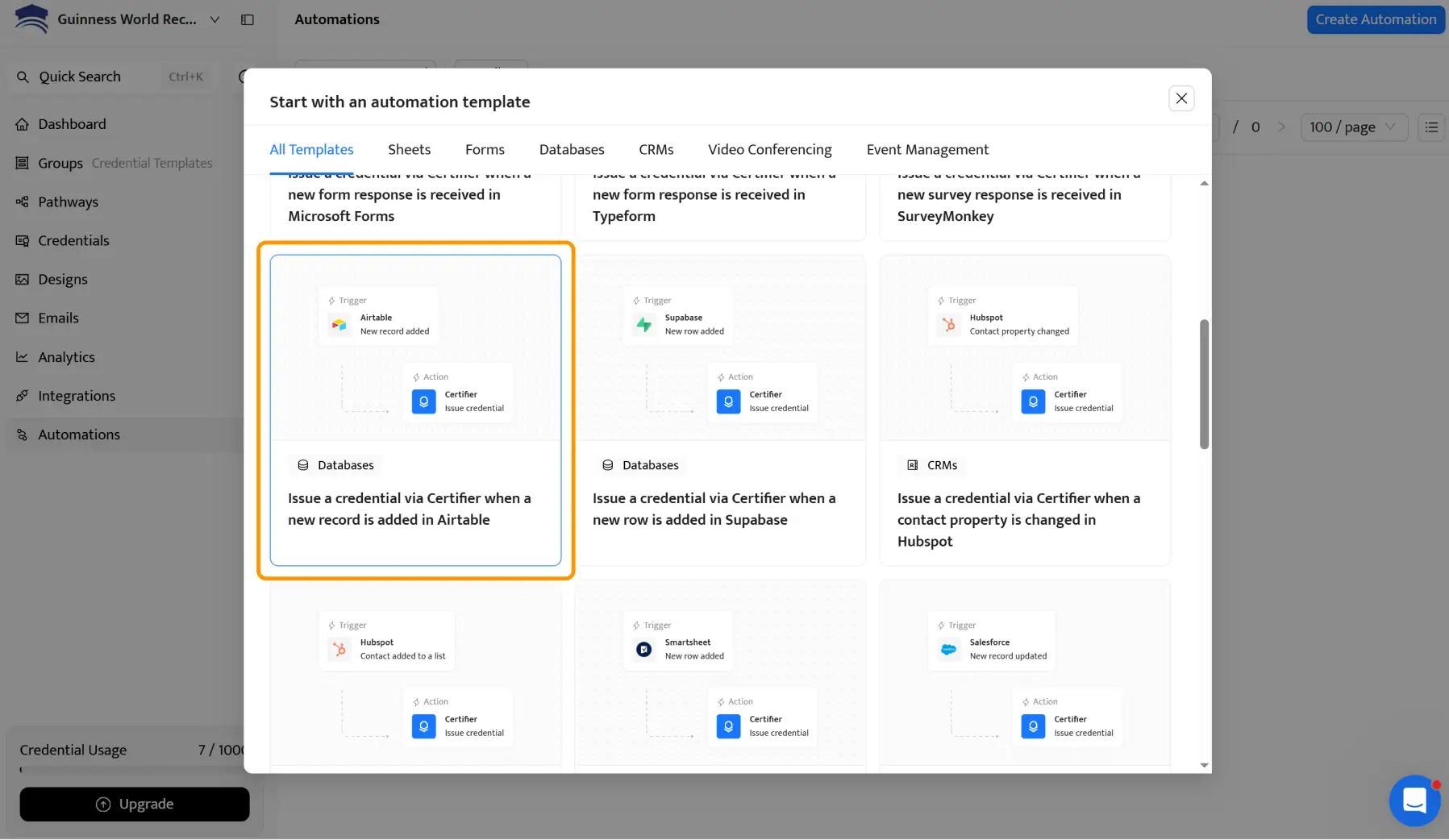The width and height of the screenshot is (1449, 840).
Task: Open the chat support widget
Action: [1414, 800]
